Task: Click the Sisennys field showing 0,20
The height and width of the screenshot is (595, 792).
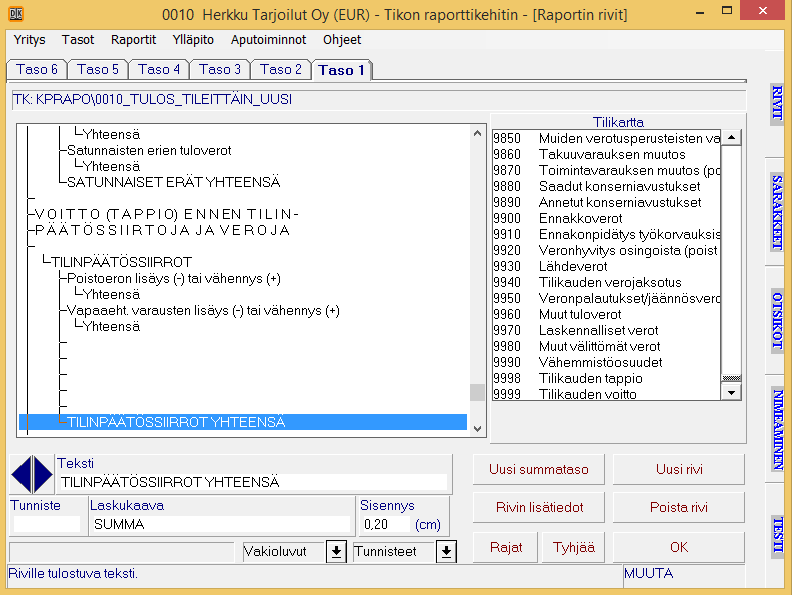Action: click(x=386, y=524)
